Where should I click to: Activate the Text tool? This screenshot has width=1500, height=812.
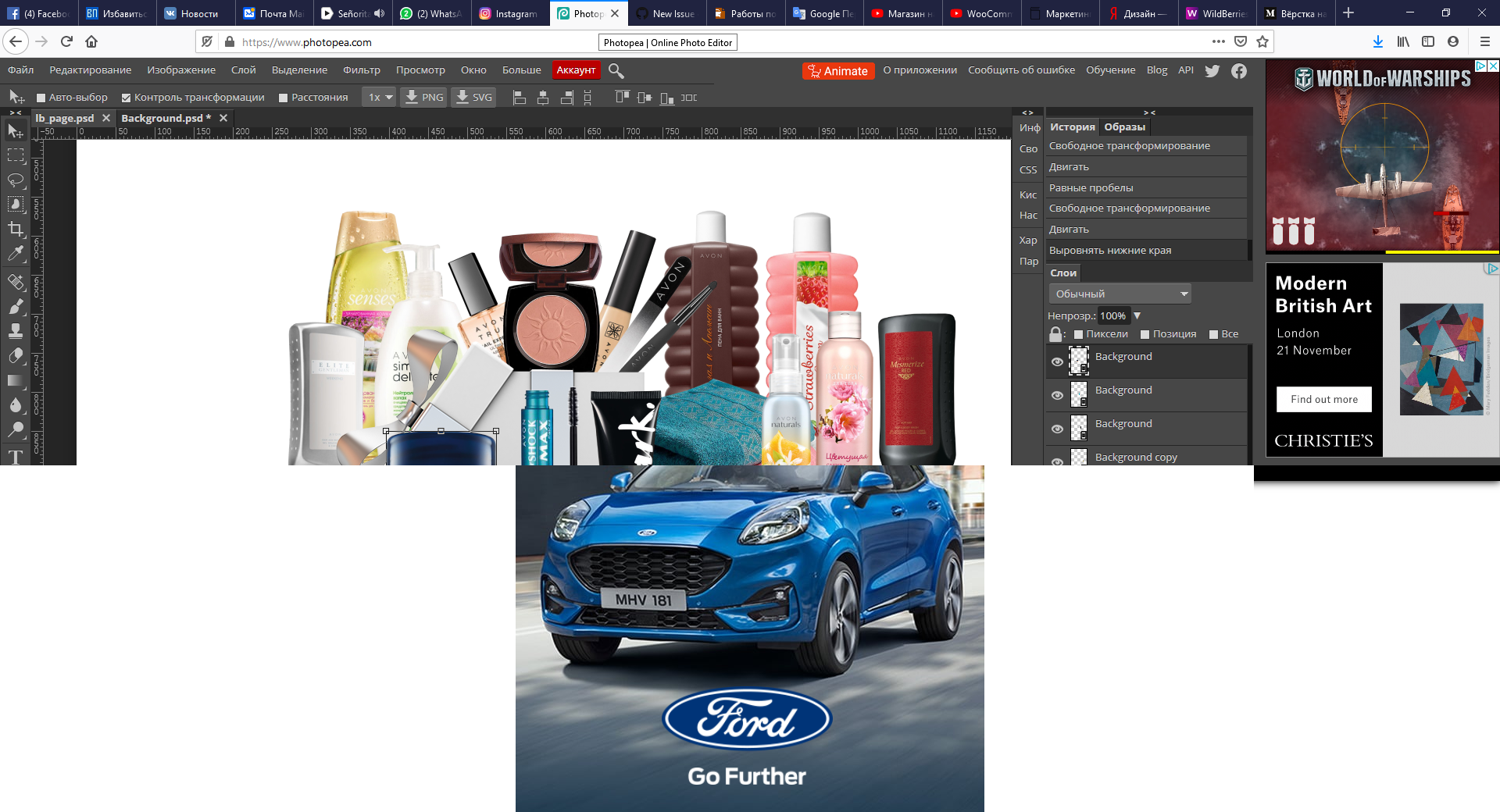pos(16,458)
